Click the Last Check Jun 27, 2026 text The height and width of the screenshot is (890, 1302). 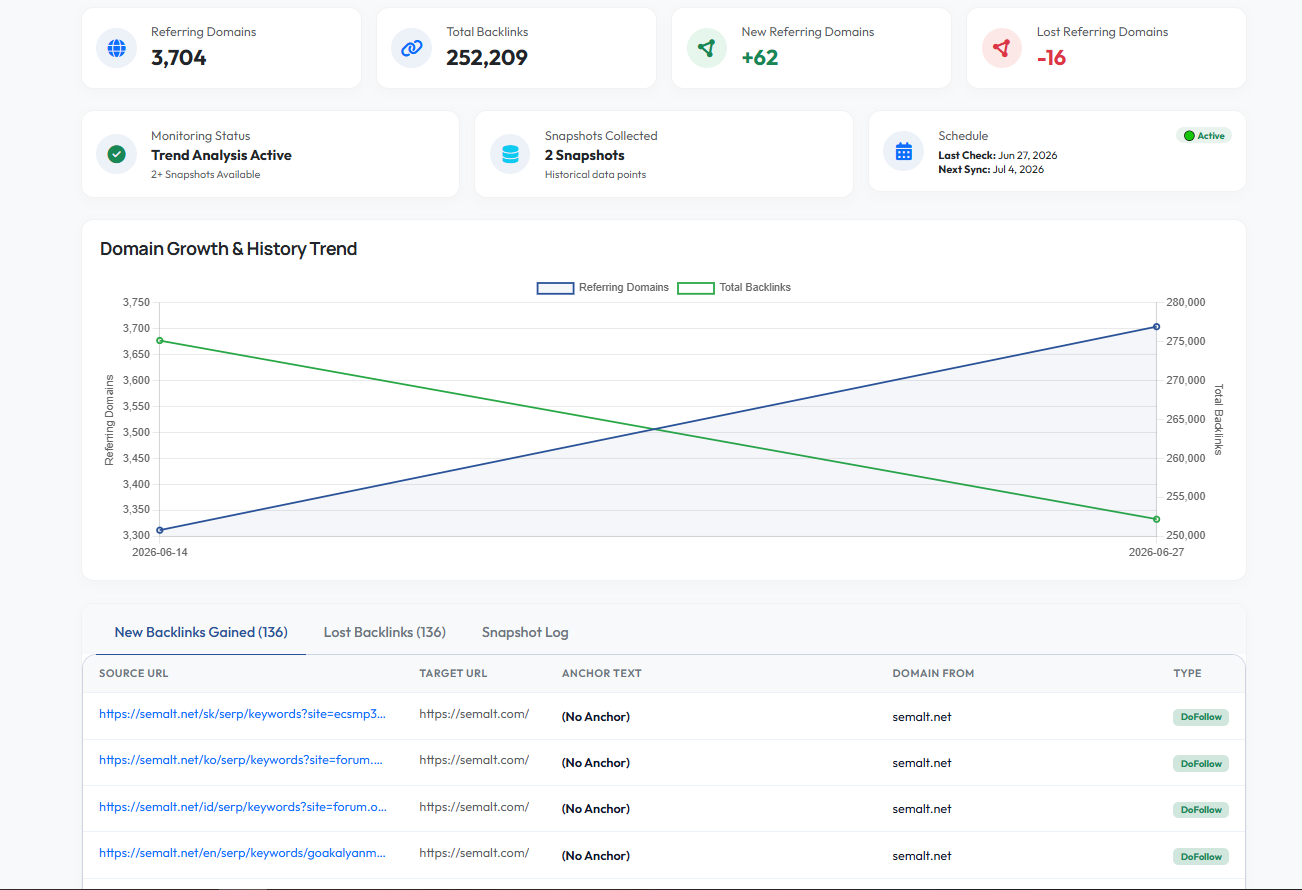click(998, 155)
